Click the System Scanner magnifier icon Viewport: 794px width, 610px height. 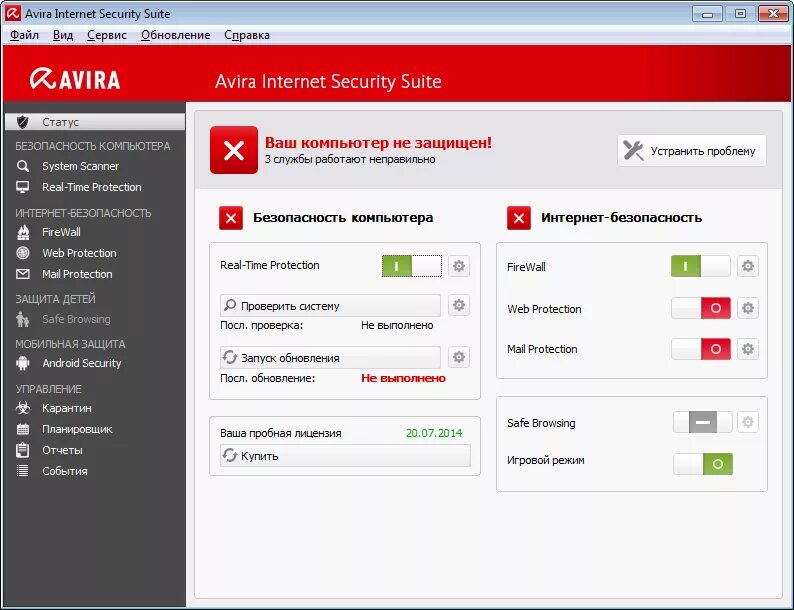coord(22,166)
